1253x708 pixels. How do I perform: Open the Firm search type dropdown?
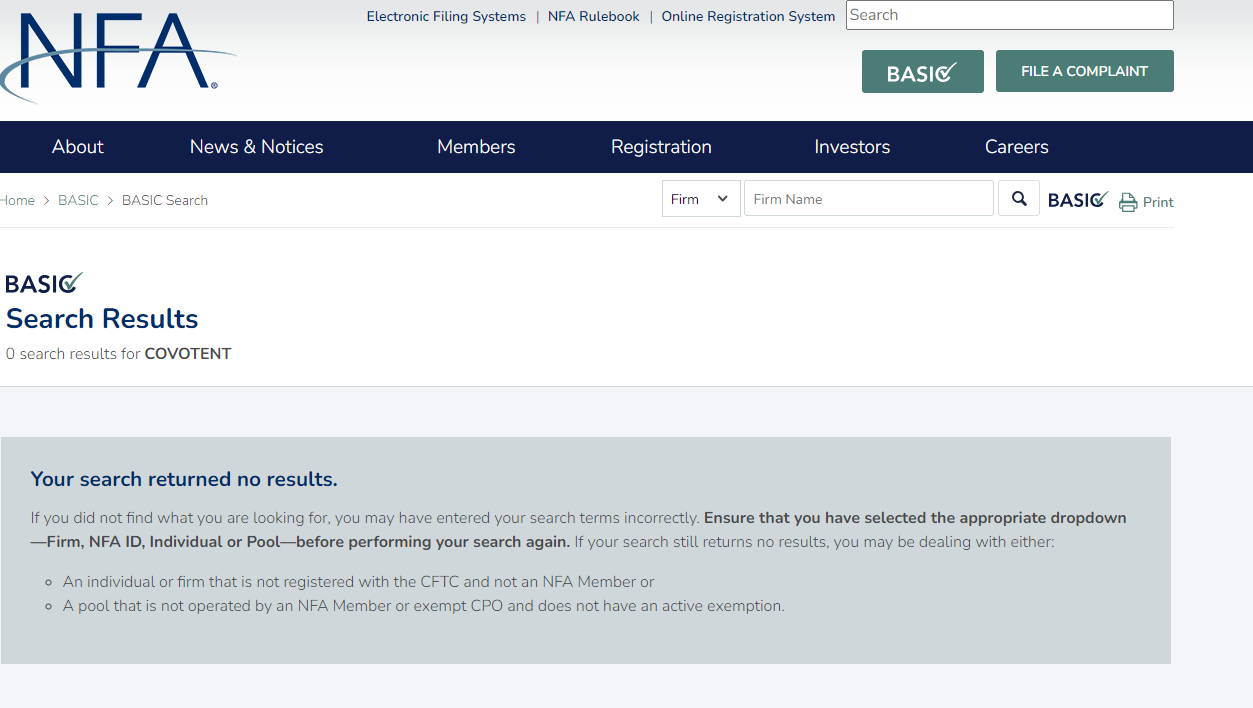point(701,199)
